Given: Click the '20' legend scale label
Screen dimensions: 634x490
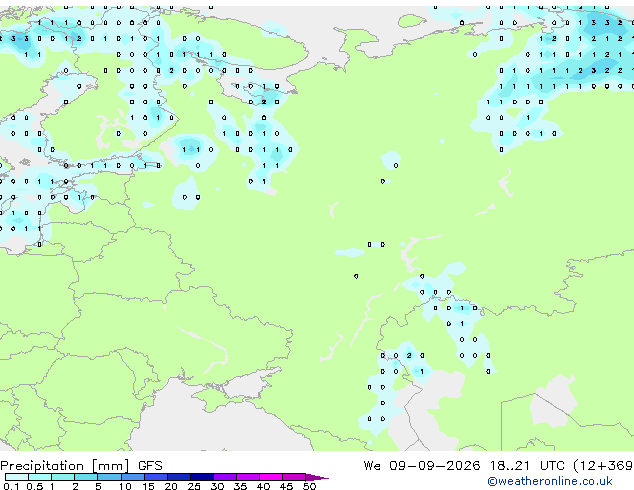Looking at the screenshot, I should click(171, 486).
